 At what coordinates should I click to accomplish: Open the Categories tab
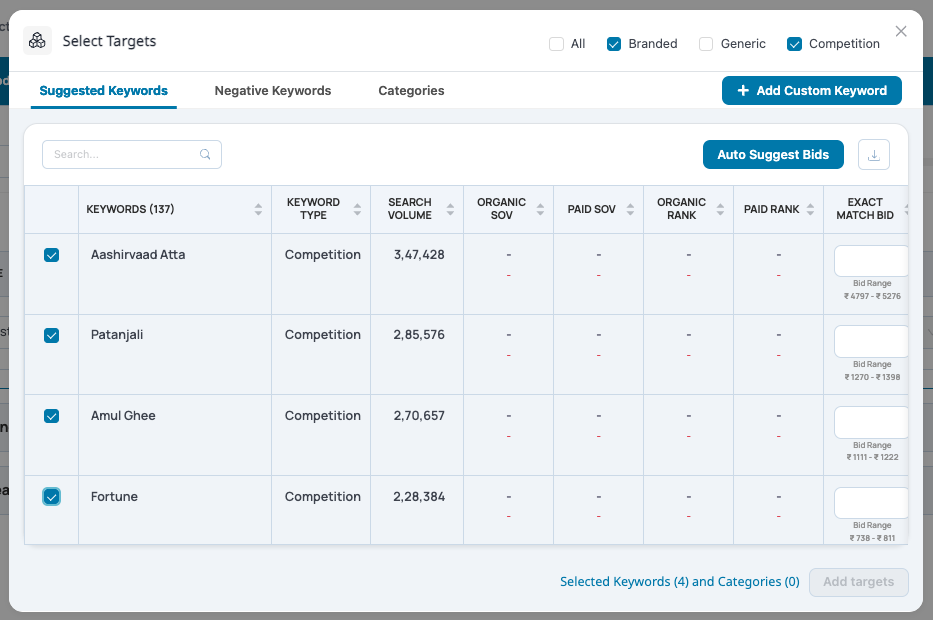point(411,90)
